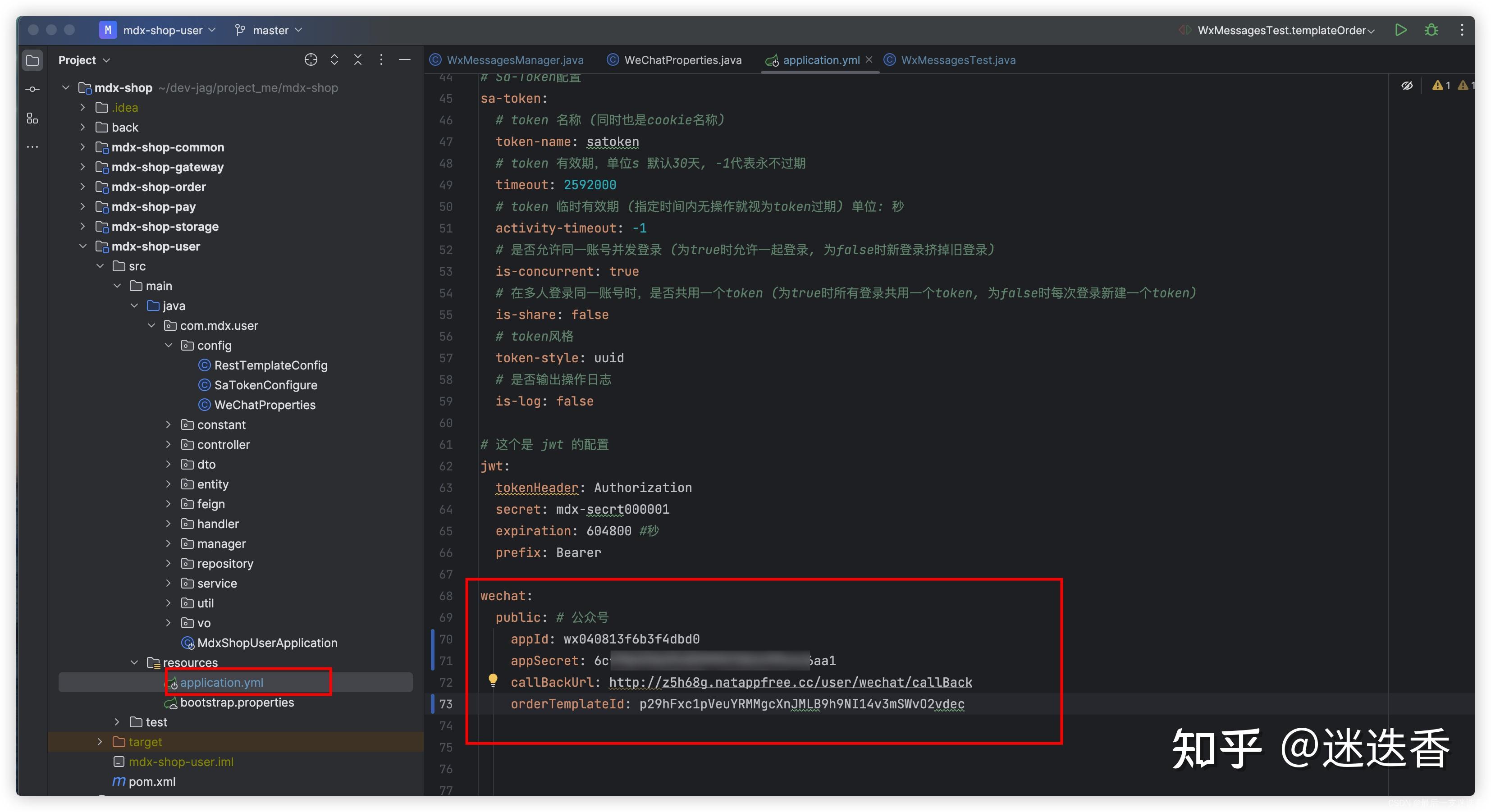Hide the Project tool window

[405, 59]
